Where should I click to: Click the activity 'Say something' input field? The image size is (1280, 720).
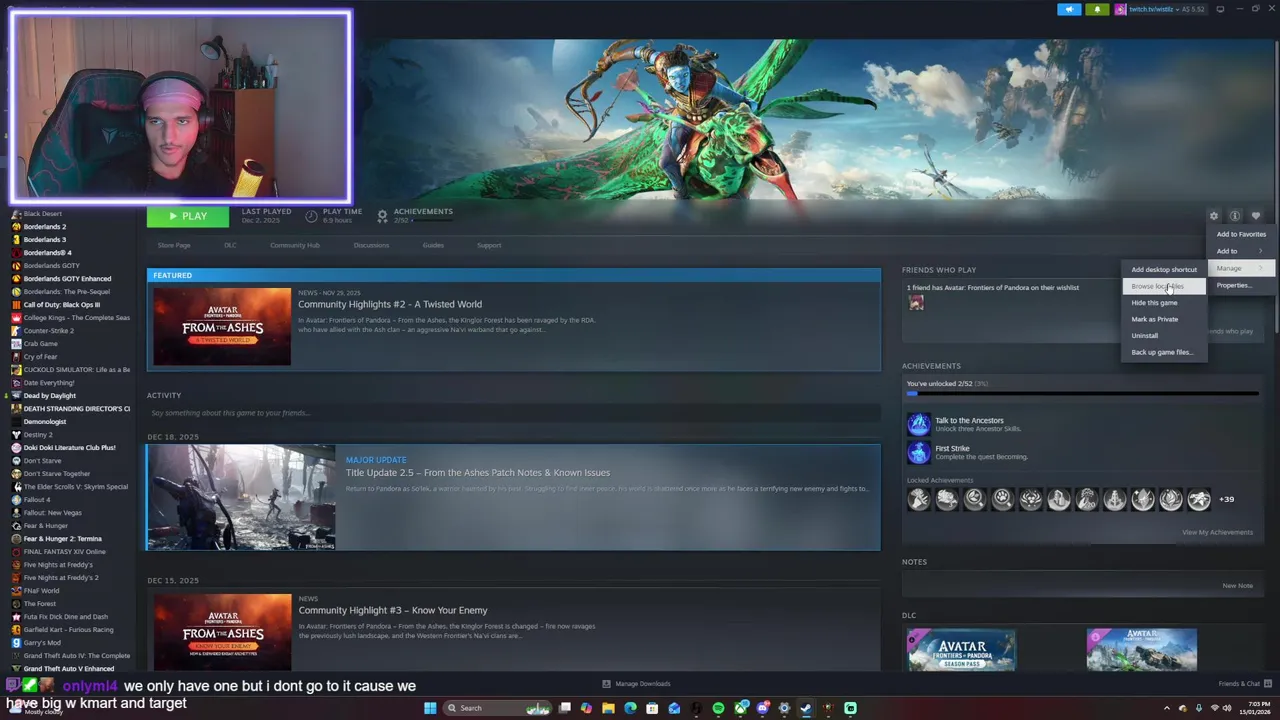pyautogui.click(x=513, y=413)
